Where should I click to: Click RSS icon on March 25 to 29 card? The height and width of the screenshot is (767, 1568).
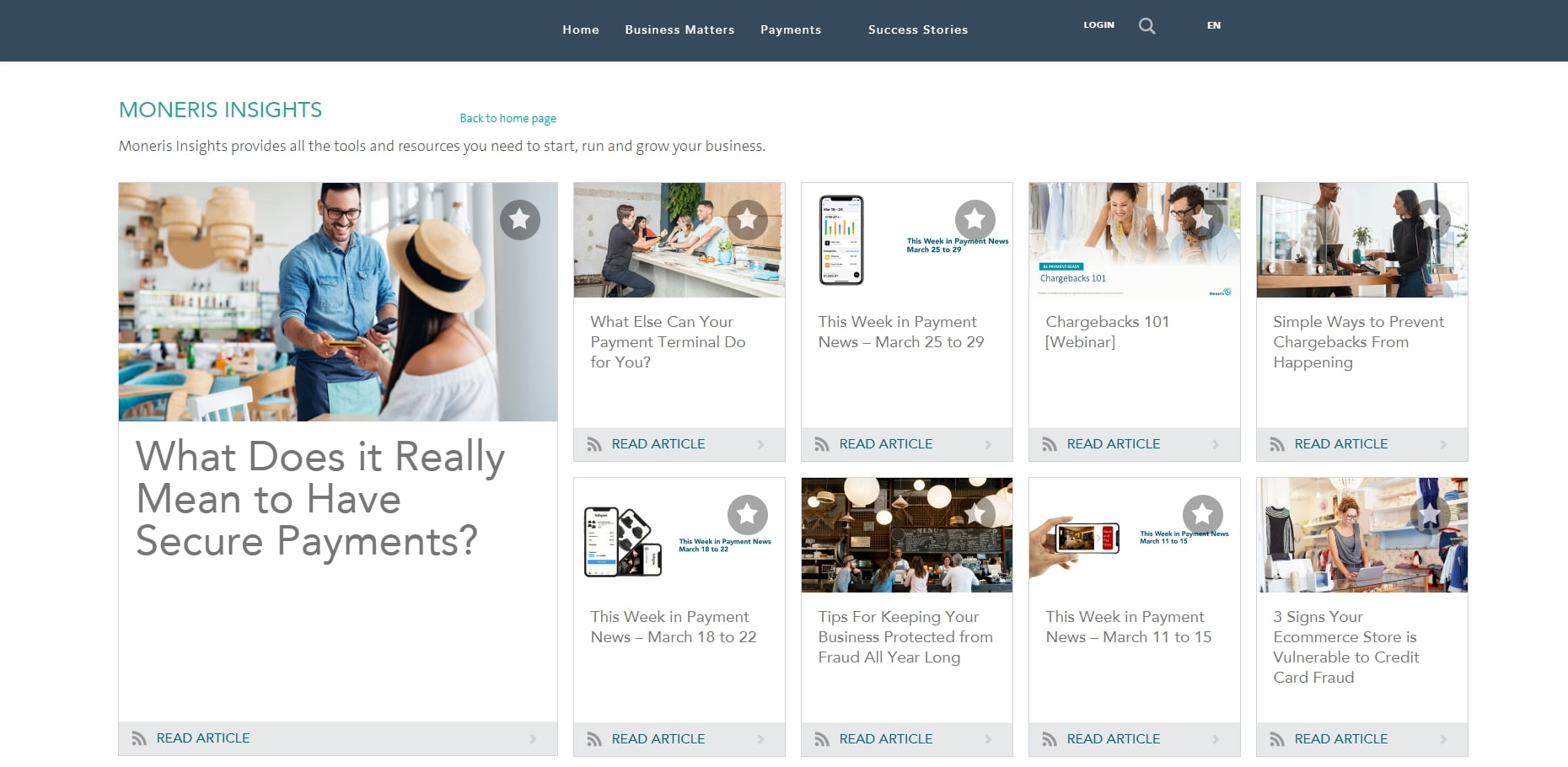[822, 444]
